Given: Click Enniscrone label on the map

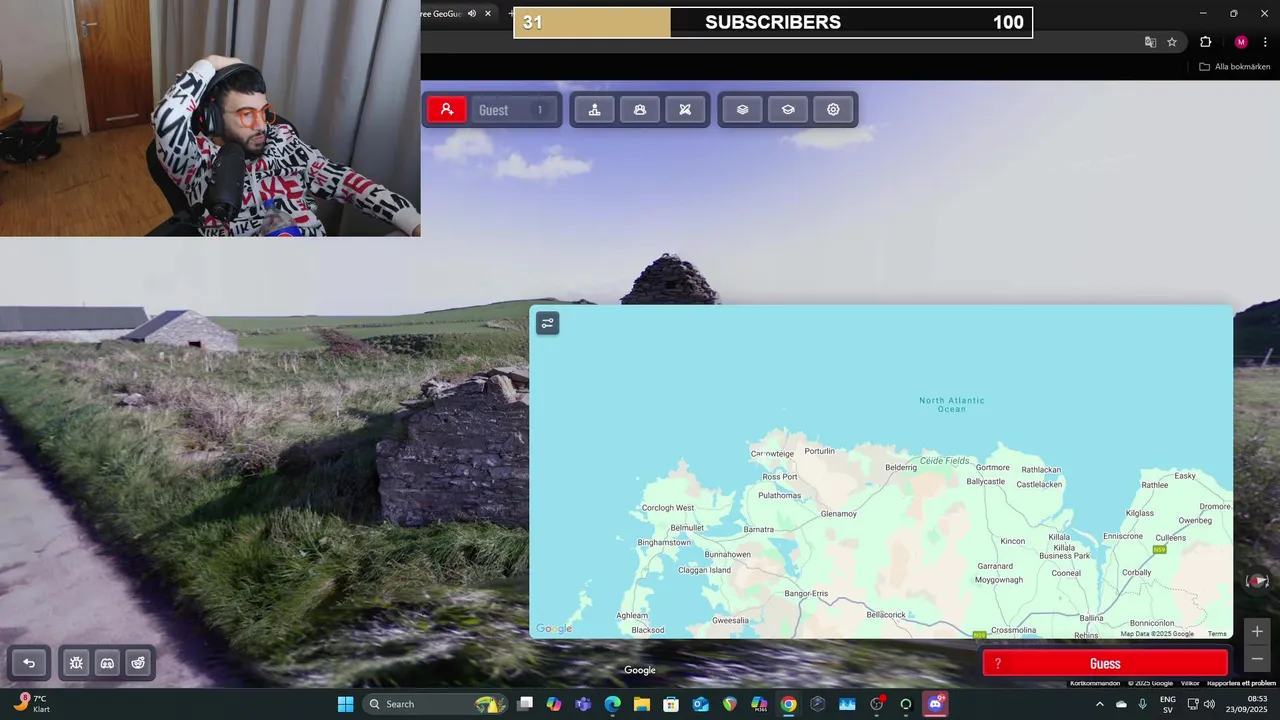Looking at the screenshot, I should tap(1122, 536).
